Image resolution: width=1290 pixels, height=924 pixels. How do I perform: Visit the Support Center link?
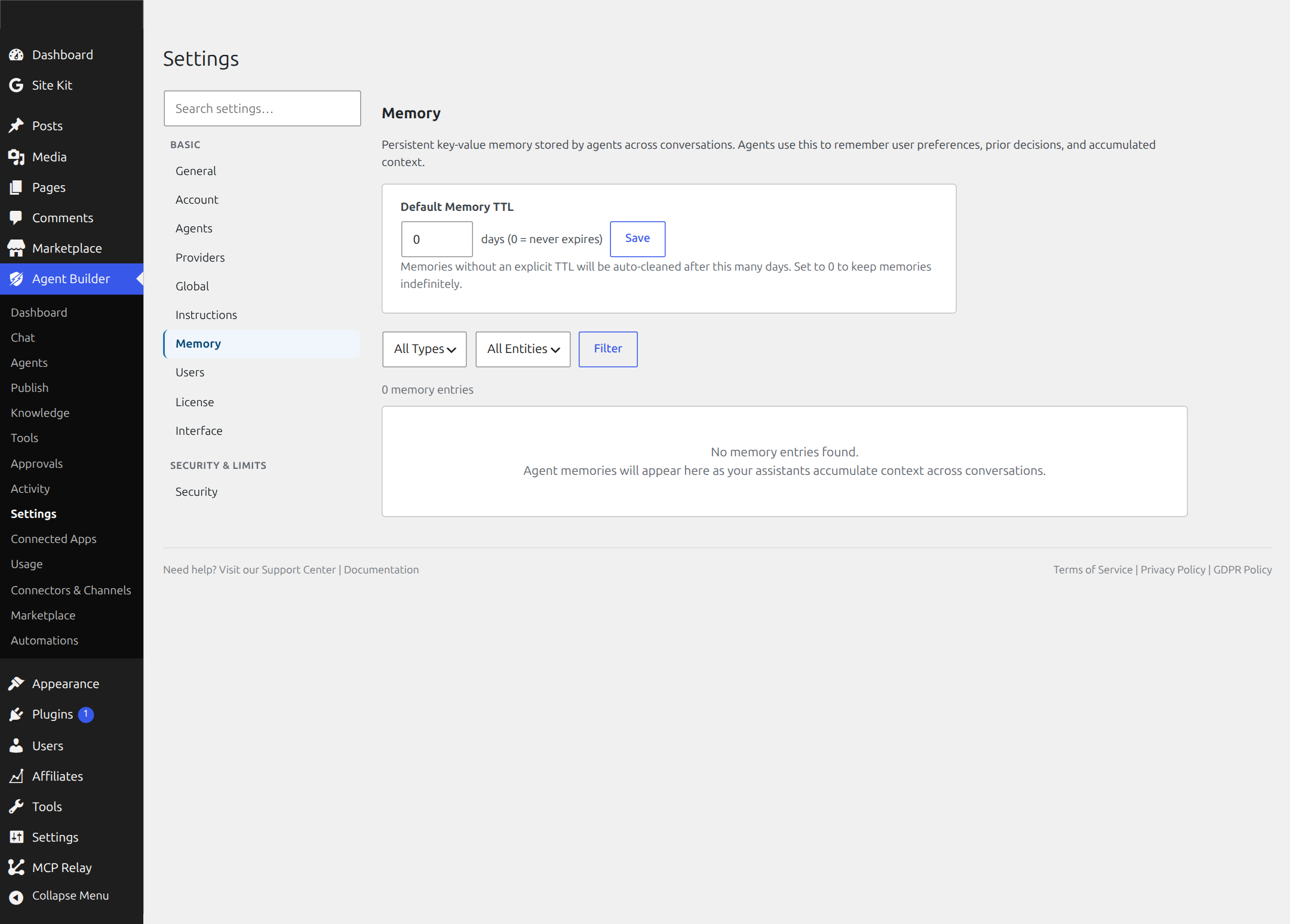point(299,570)
